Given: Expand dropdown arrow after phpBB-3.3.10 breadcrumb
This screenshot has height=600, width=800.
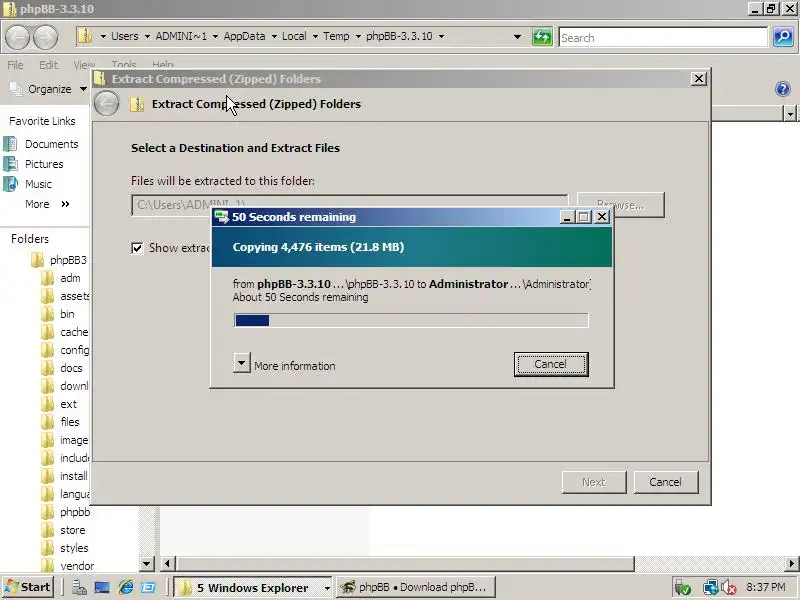Looking at the screenshot, I should [441, 36].
